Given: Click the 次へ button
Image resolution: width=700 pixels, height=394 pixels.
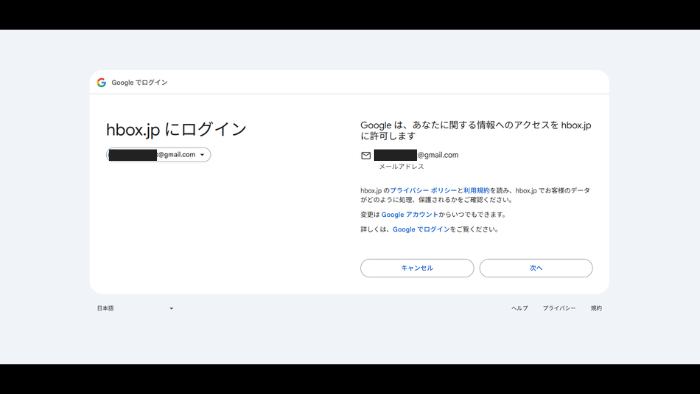Looking at the screenshot, I should coord(536,268).
